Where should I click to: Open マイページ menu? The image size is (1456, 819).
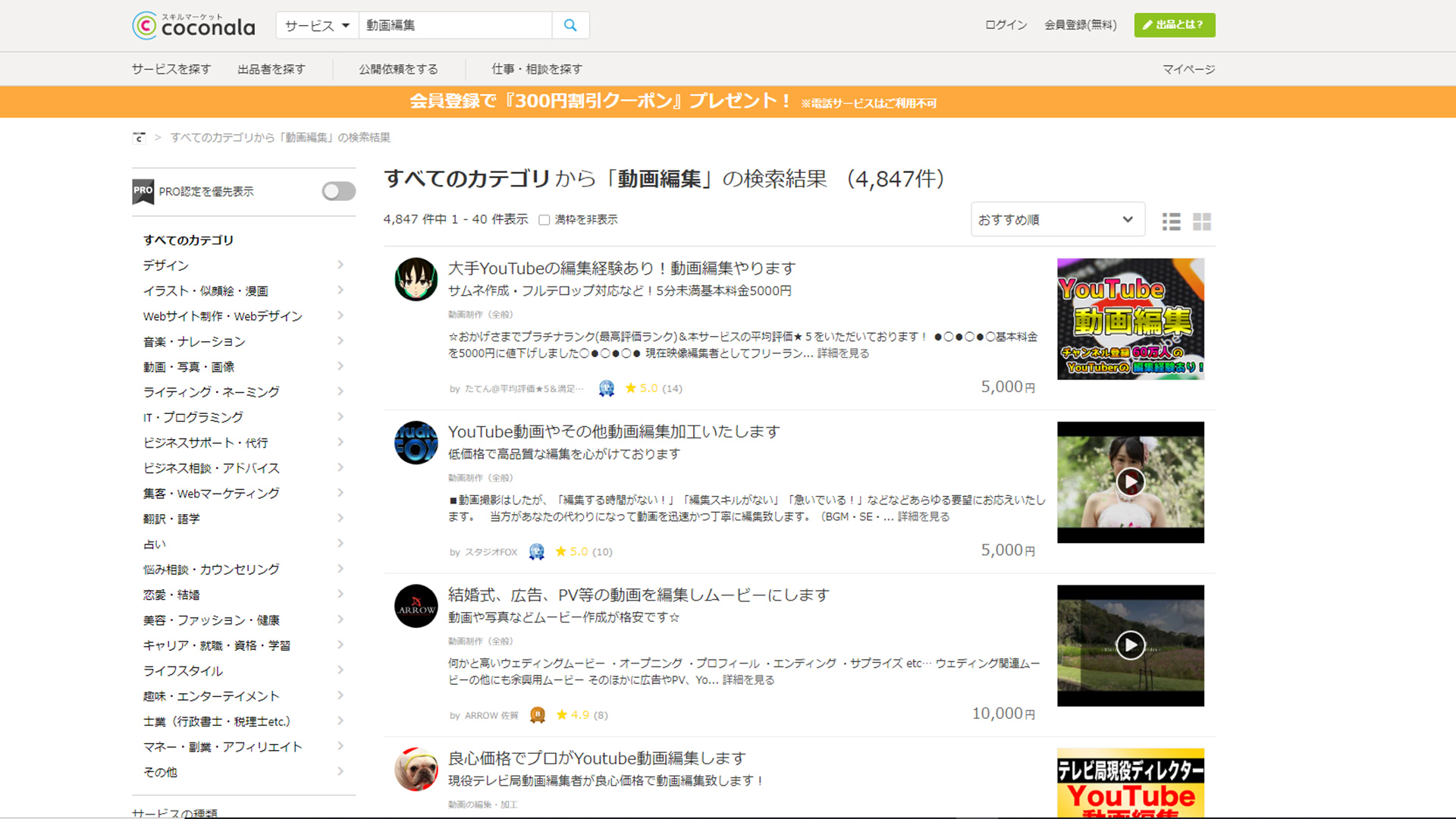[x=1188, y=69]
